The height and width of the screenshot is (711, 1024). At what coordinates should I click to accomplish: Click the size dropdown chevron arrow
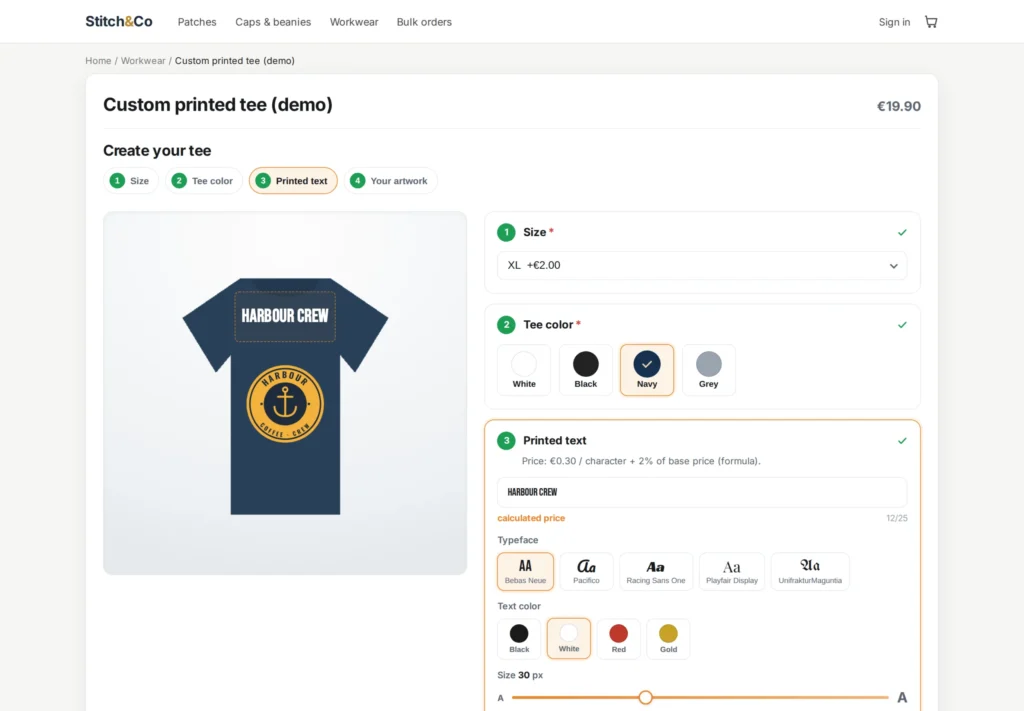click(x=893, y=266)
